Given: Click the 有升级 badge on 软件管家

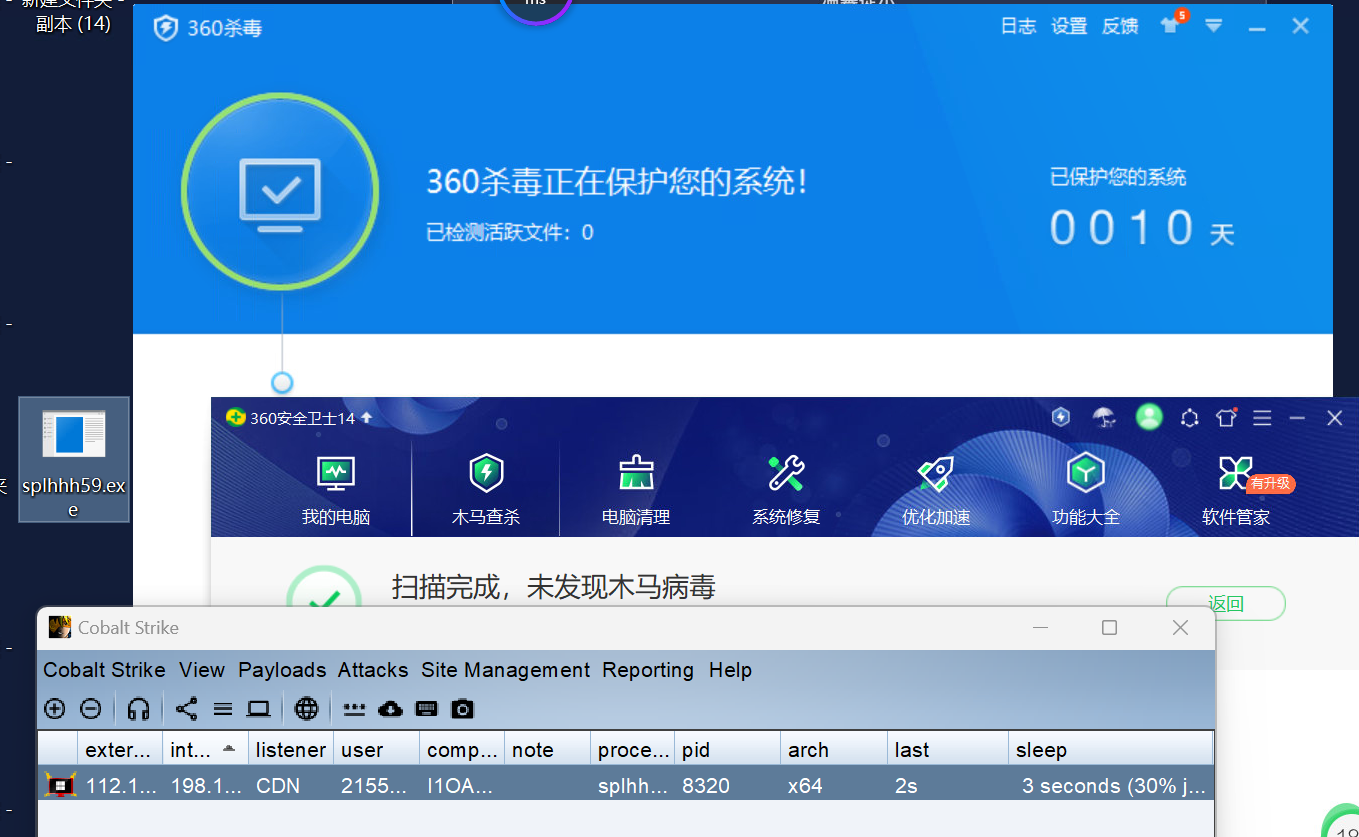Looking at the screenshot, I should [x=1271, y=484].
